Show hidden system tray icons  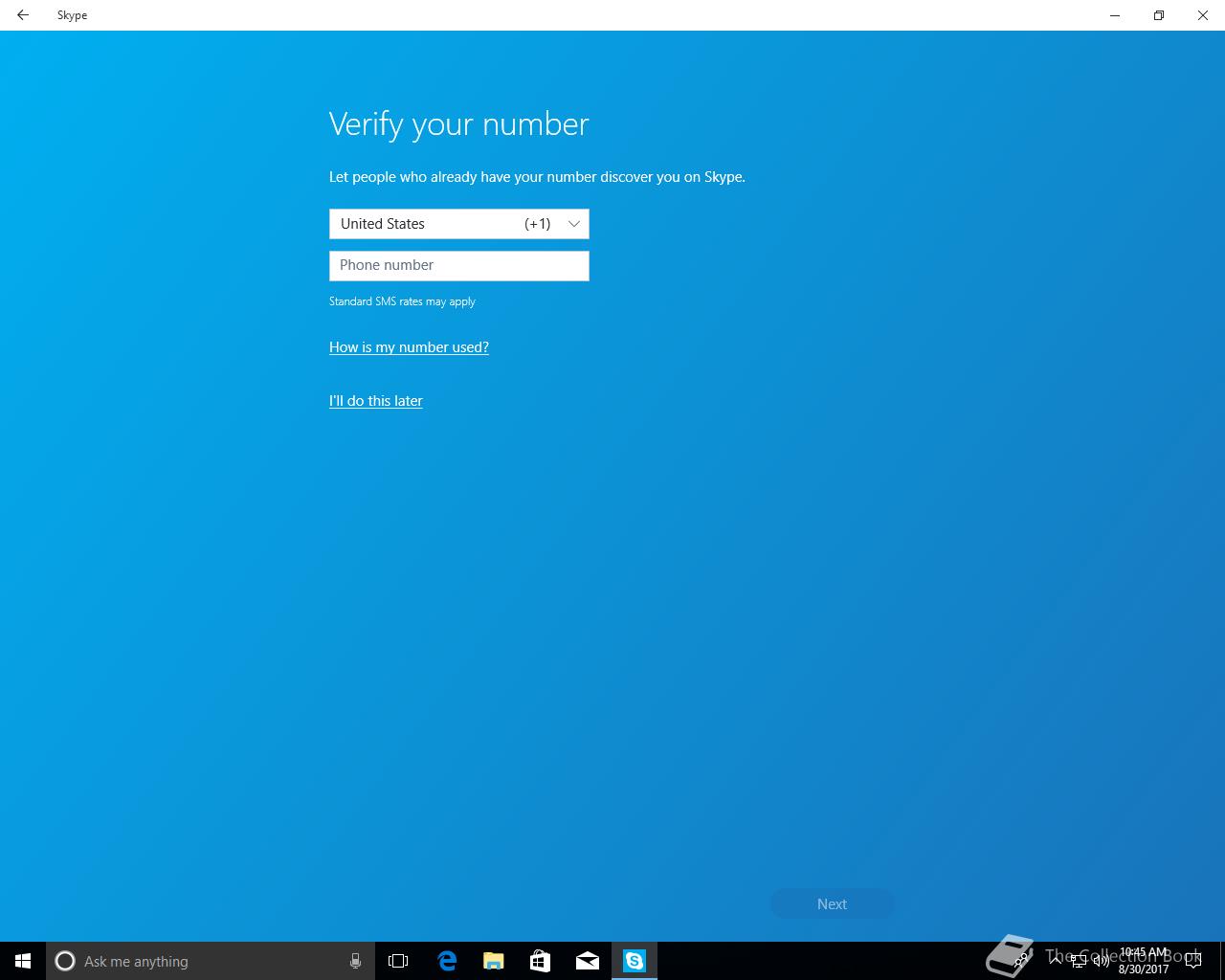(1056, 961)
